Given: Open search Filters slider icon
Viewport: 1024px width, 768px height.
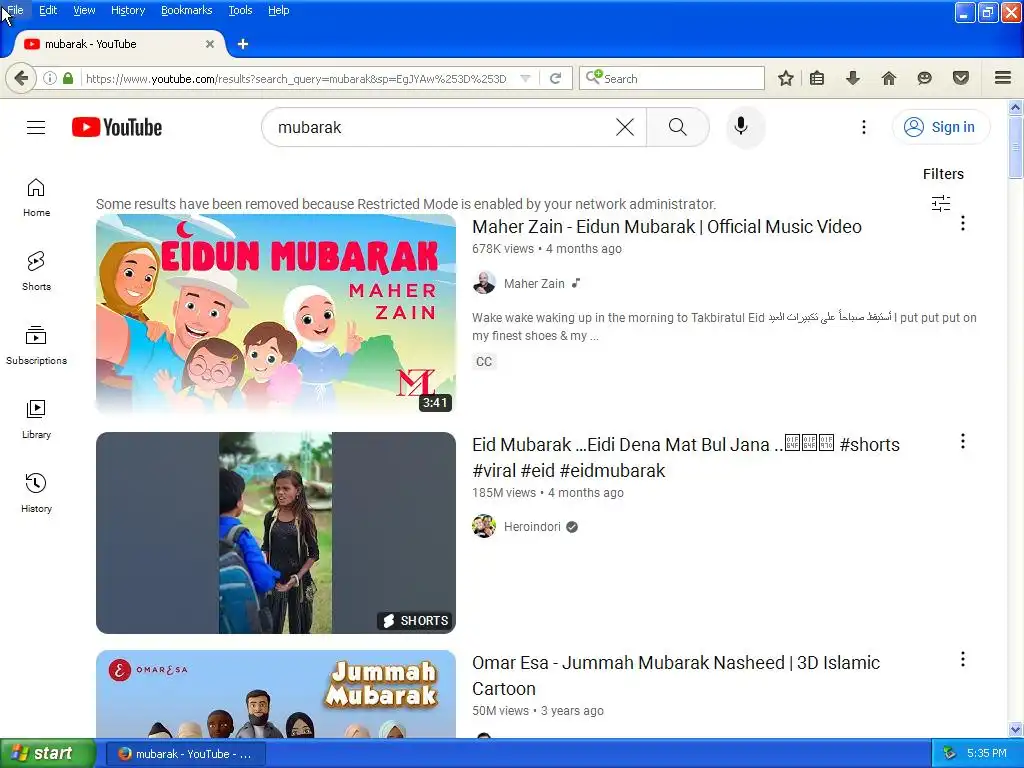Looking at the screenshot, I should pyautogui.click(x=941, y=203).
